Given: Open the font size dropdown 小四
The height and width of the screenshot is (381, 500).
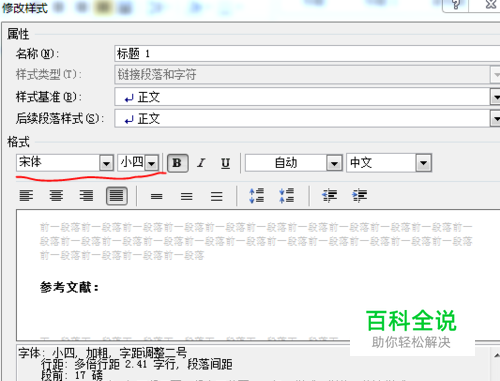Looking at the screenshot, I should tap(152, 163).
